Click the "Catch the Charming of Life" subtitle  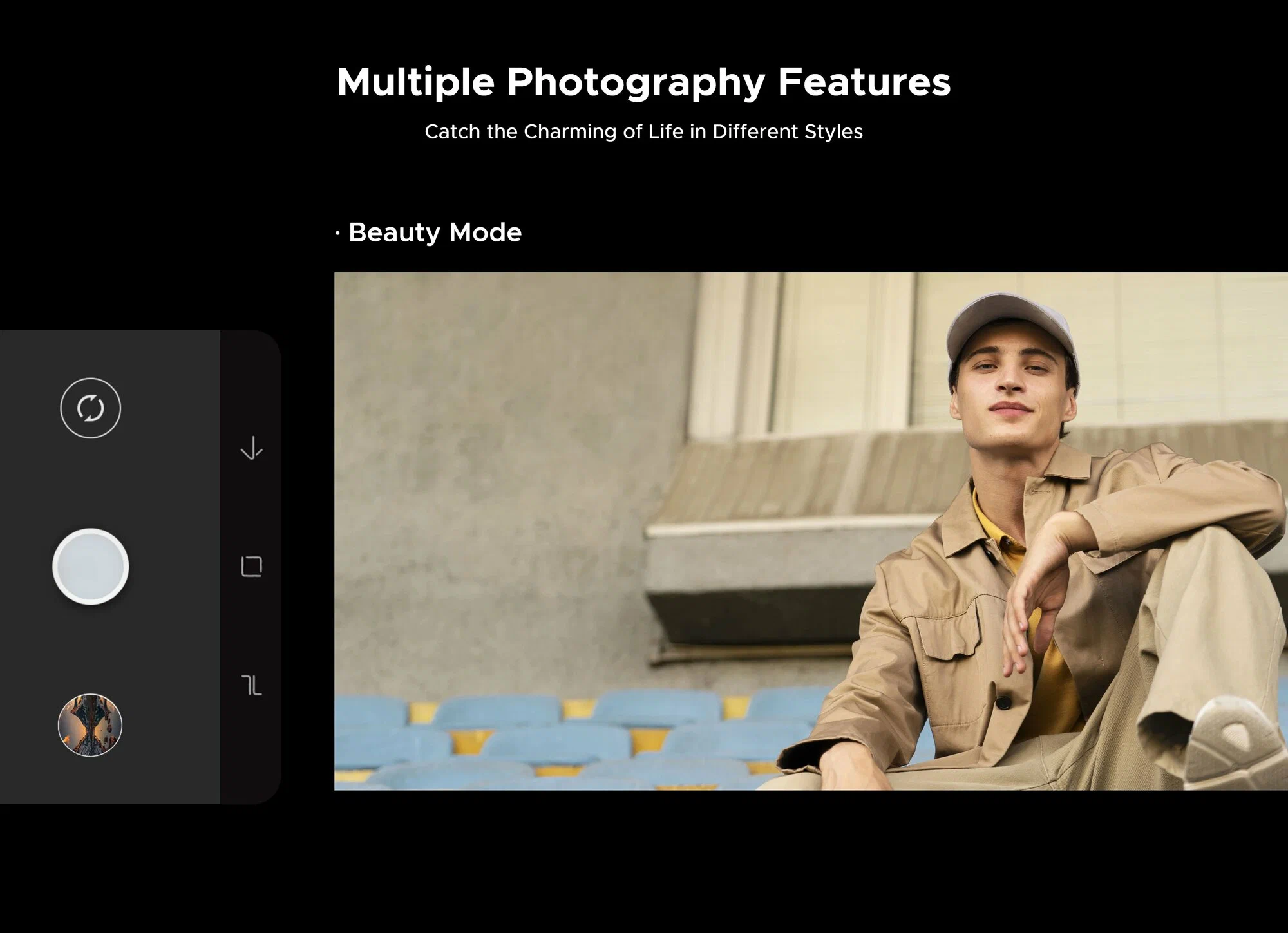pyautogui.click(x=643, y=132)
